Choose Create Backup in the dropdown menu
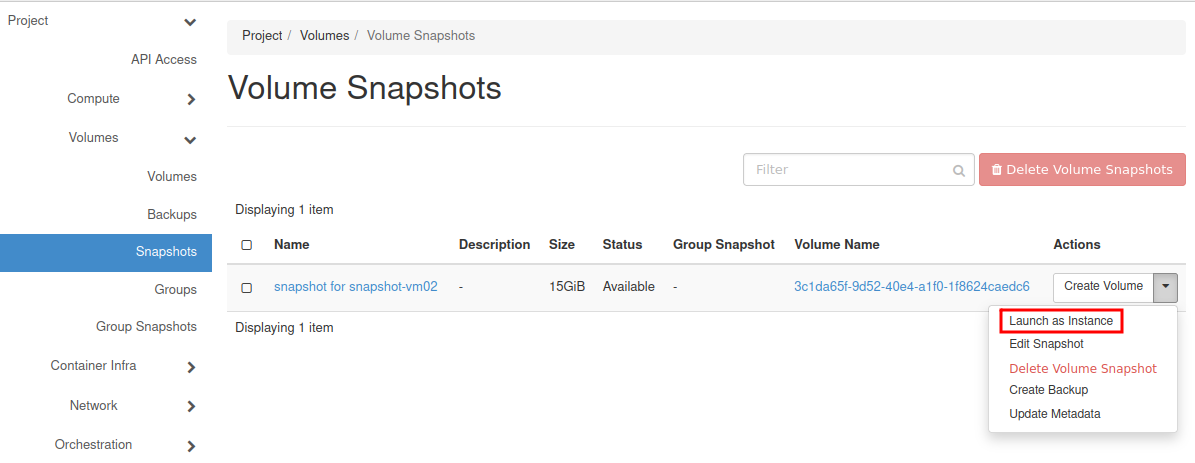Screen dimensions: 1195x463 1048,390
